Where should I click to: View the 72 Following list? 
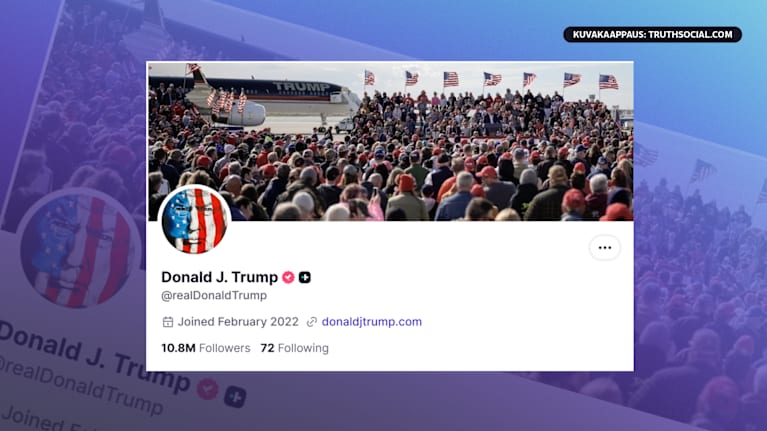294,348
